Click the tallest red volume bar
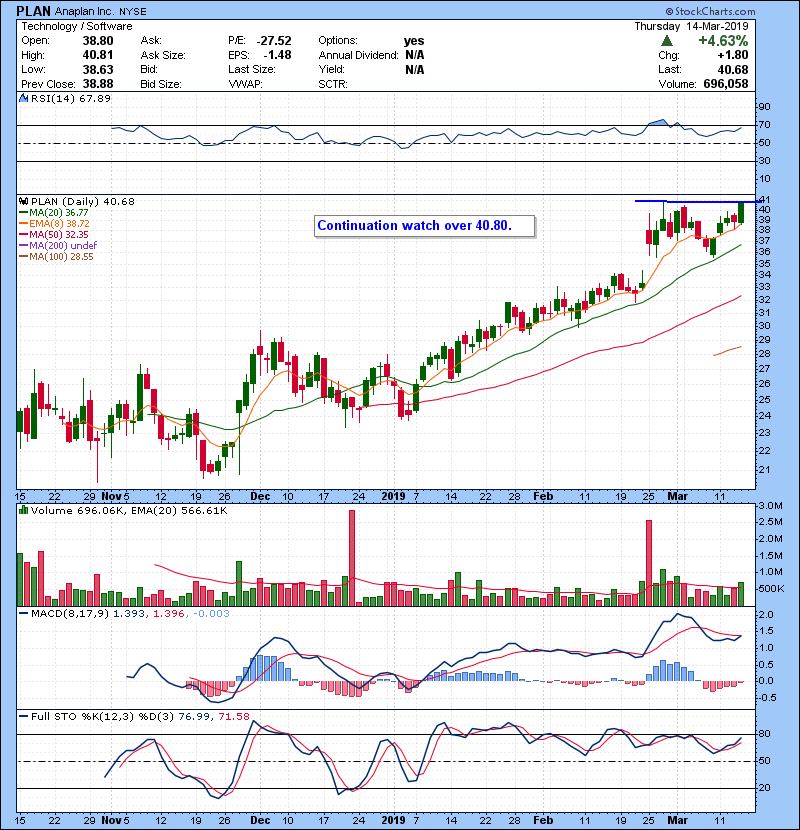 pyautogui.click(x=352, y=556)
